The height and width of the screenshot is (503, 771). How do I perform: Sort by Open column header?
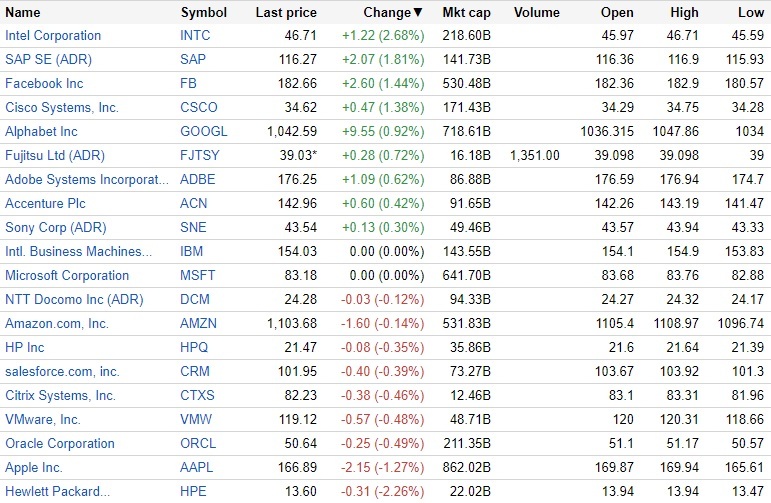[x=617, y=13]
